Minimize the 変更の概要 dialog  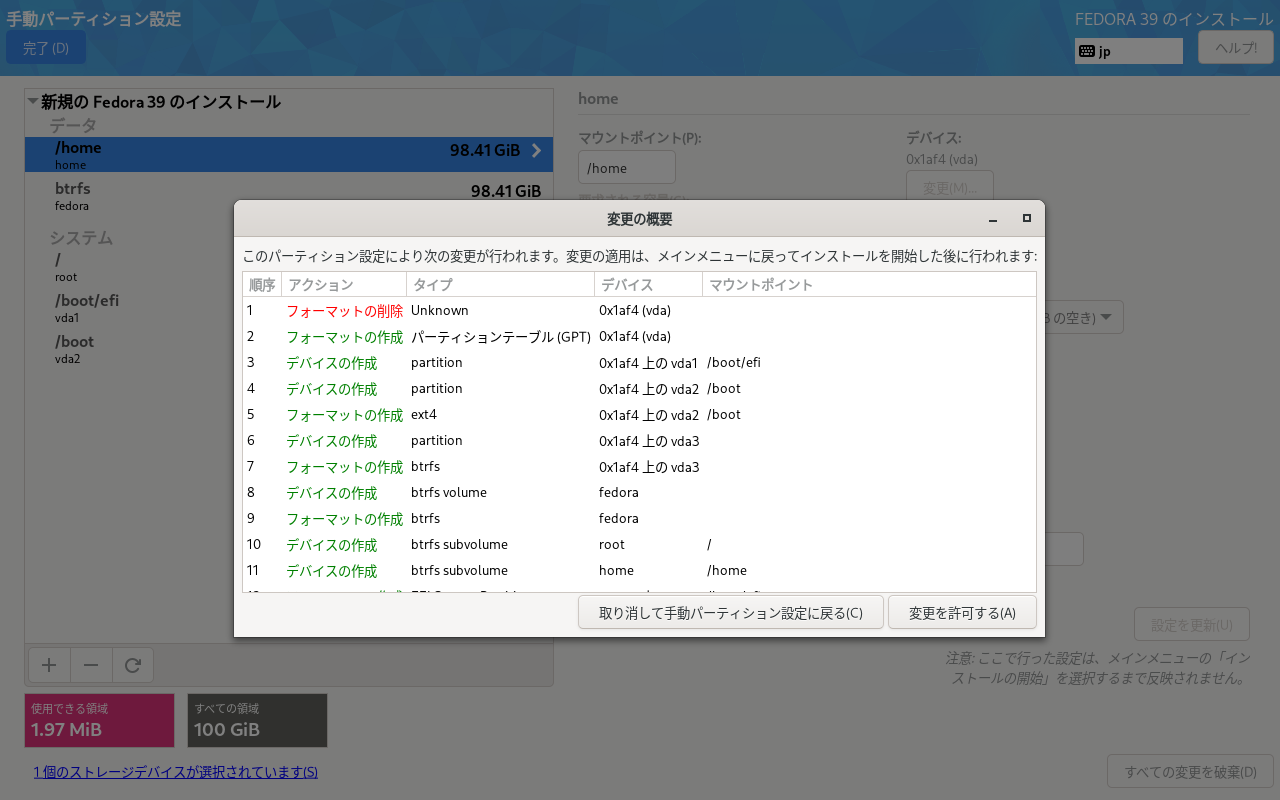(x=993, y=219)
